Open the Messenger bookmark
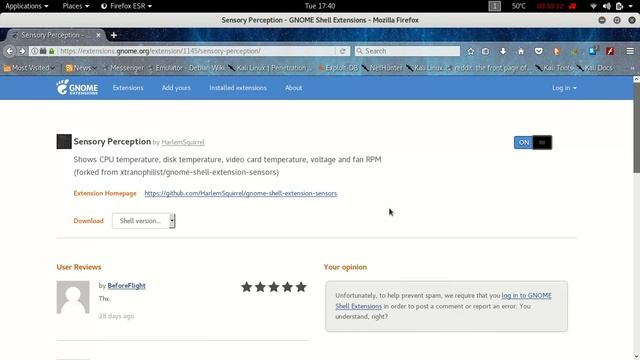Image resolution: width=640 pixels, height=360 pixels. click(x=124, y=68)
